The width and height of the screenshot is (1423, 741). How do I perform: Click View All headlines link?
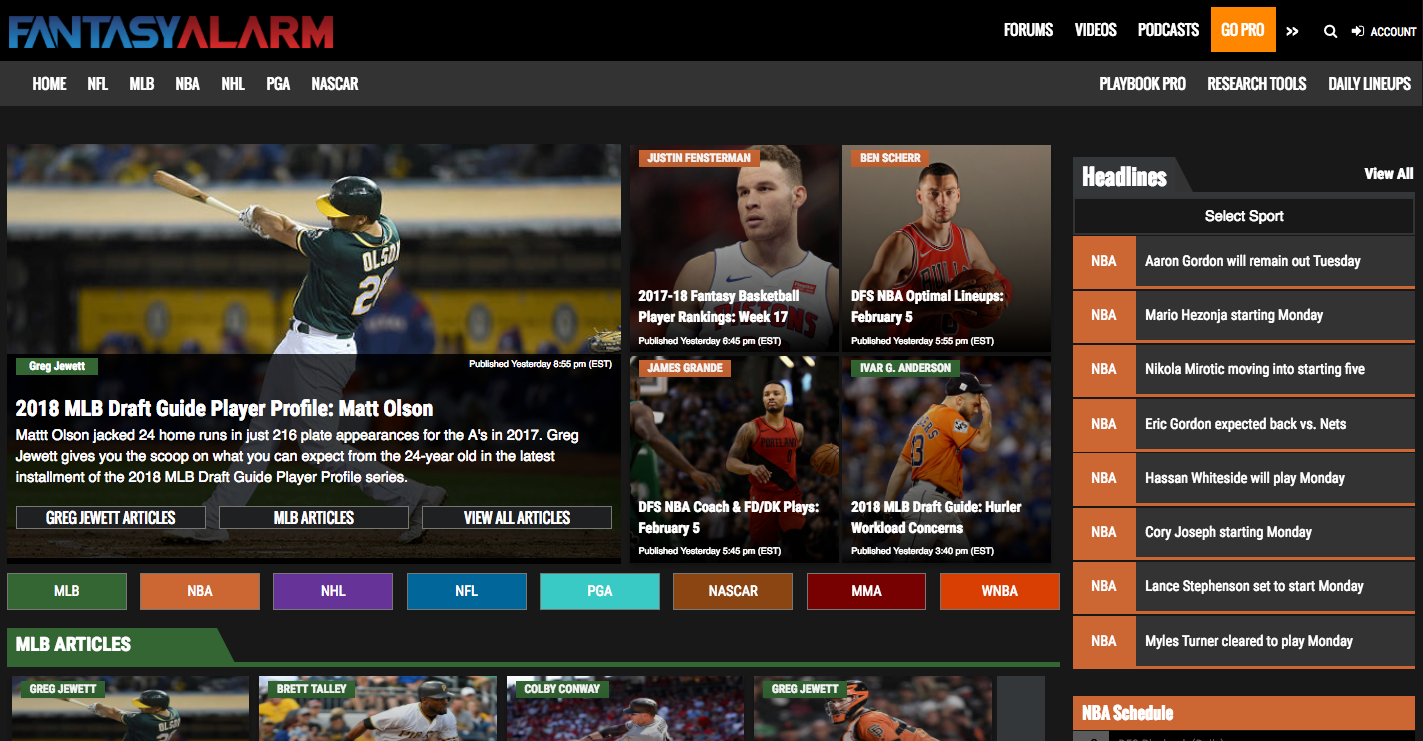pyautogui.click(x=1388, y=174)
